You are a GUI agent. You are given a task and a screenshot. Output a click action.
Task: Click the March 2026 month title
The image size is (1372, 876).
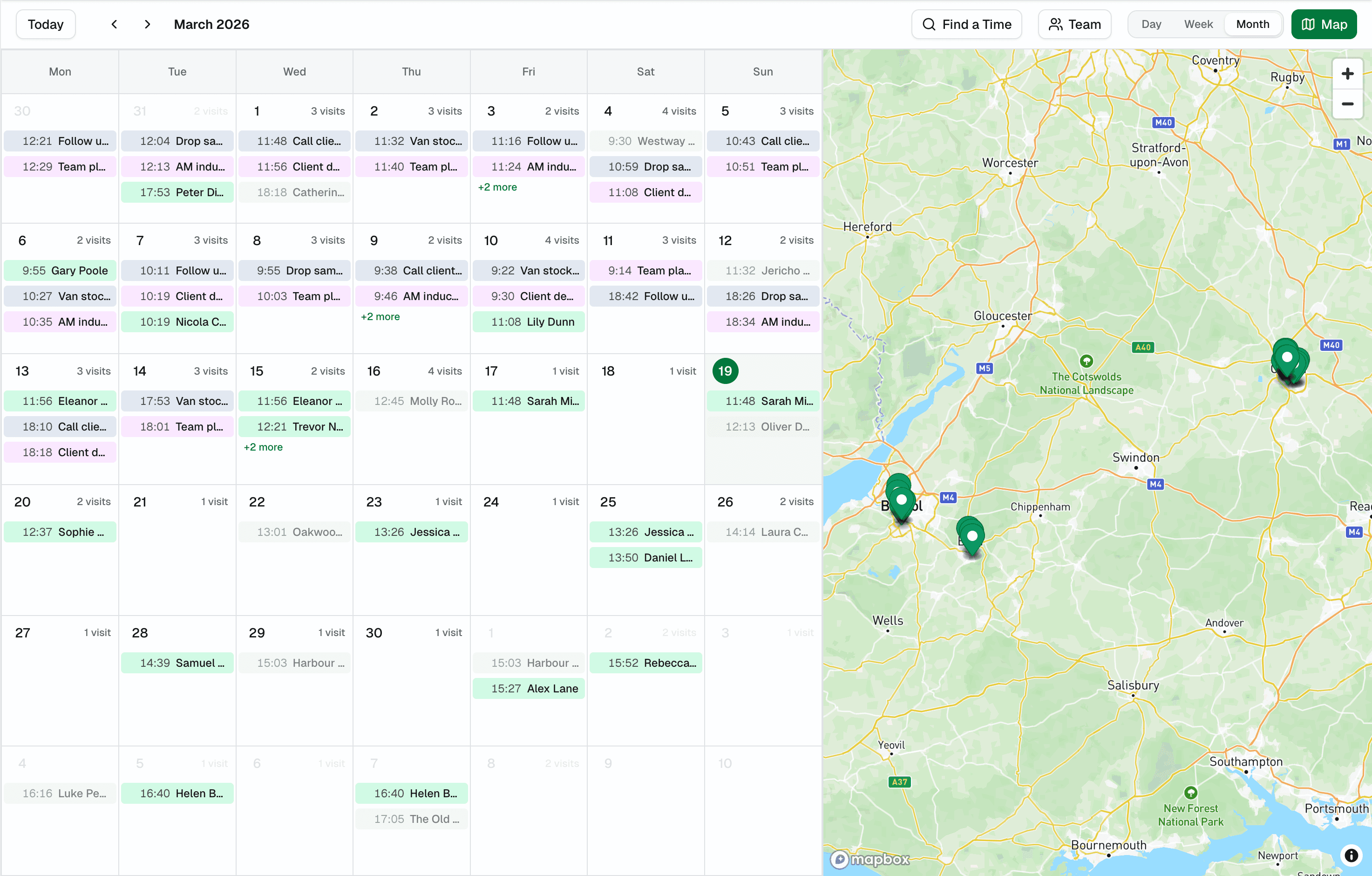[211, 25]
